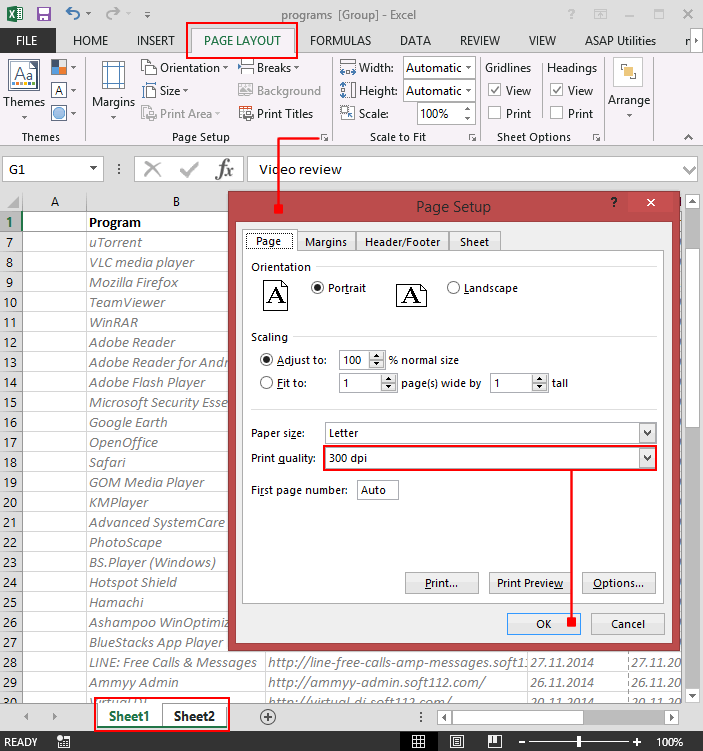Click the Help question mark in dialog
This screenshot has height=751, width=703.
coord(614,203)
